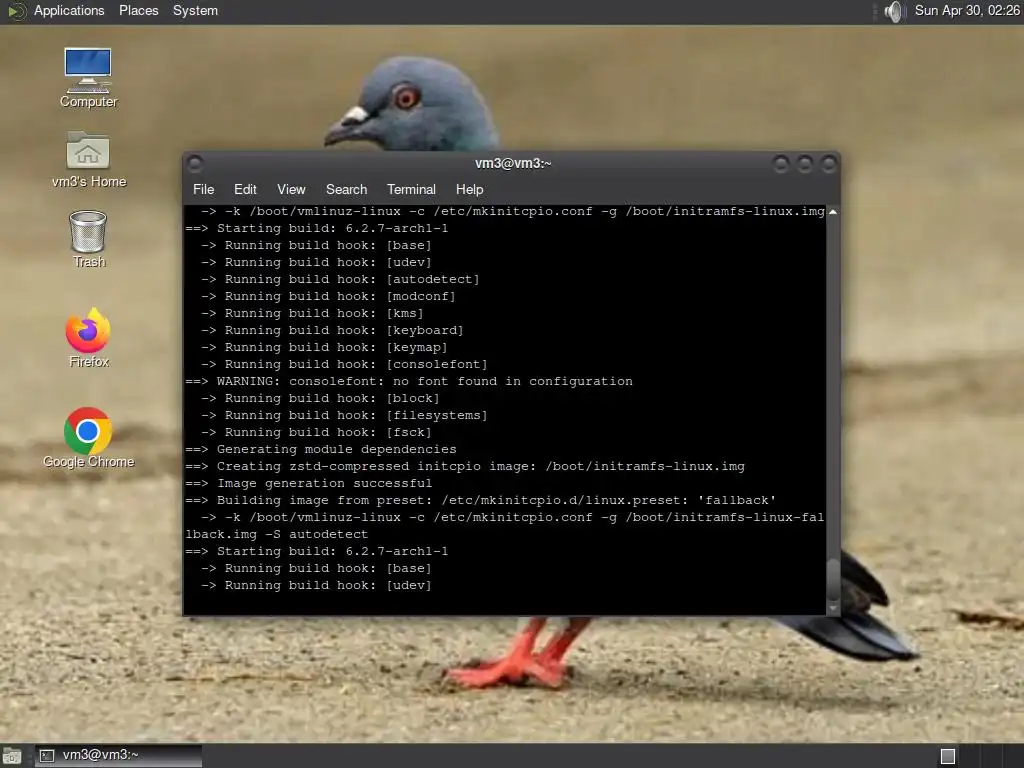
Task: Close the terminal window
Action: click(x=829, y=164)
